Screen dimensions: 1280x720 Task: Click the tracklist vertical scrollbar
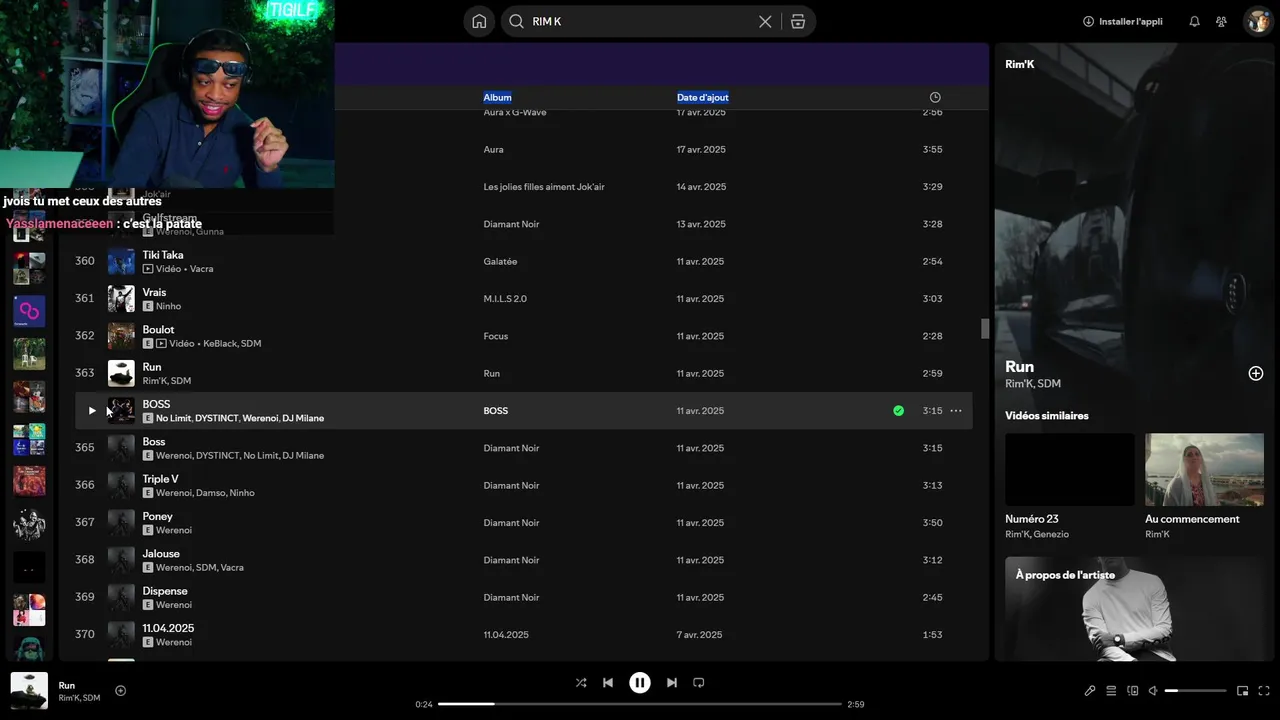(985, 329)
